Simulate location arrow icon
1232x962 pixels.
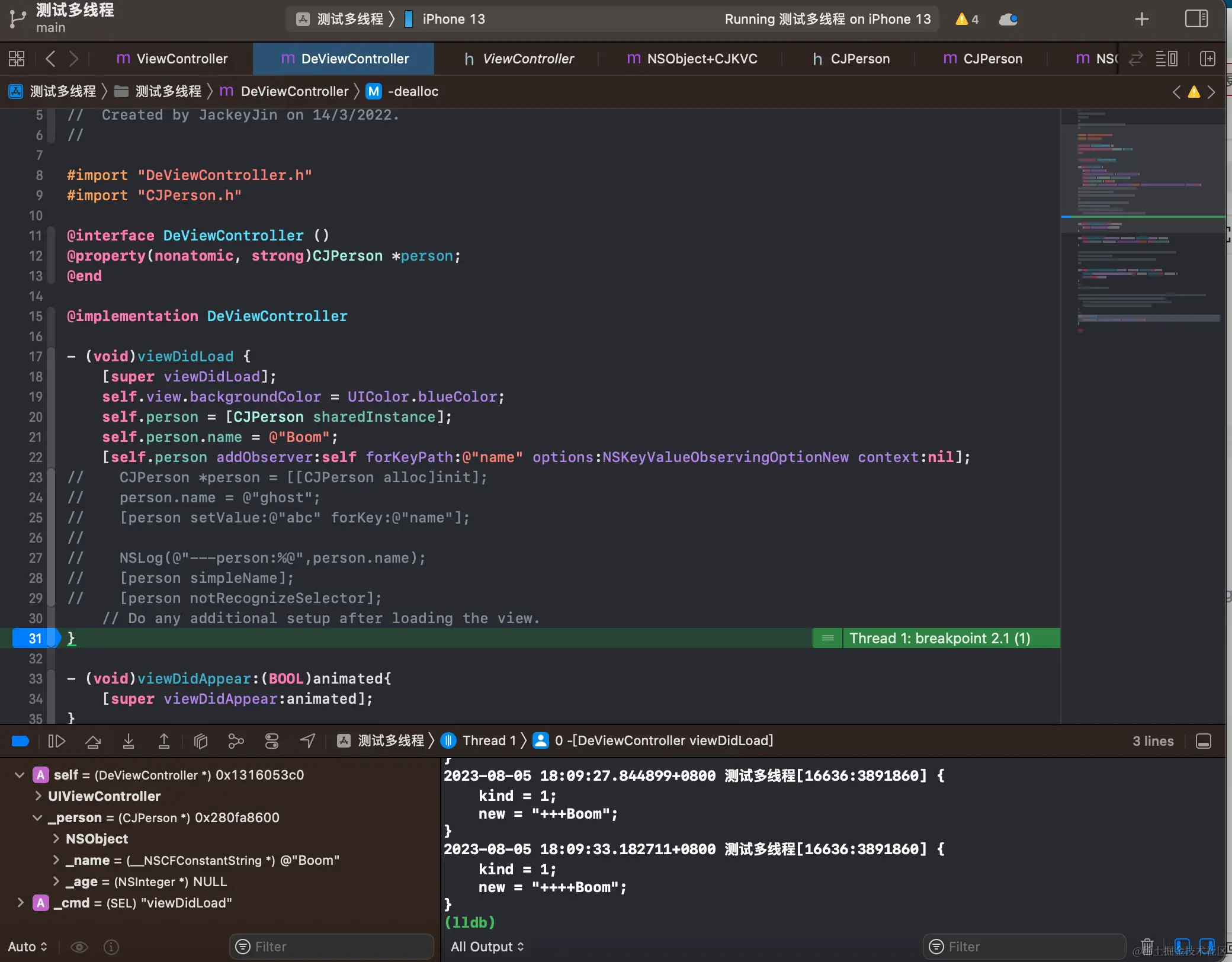point(307,741)
